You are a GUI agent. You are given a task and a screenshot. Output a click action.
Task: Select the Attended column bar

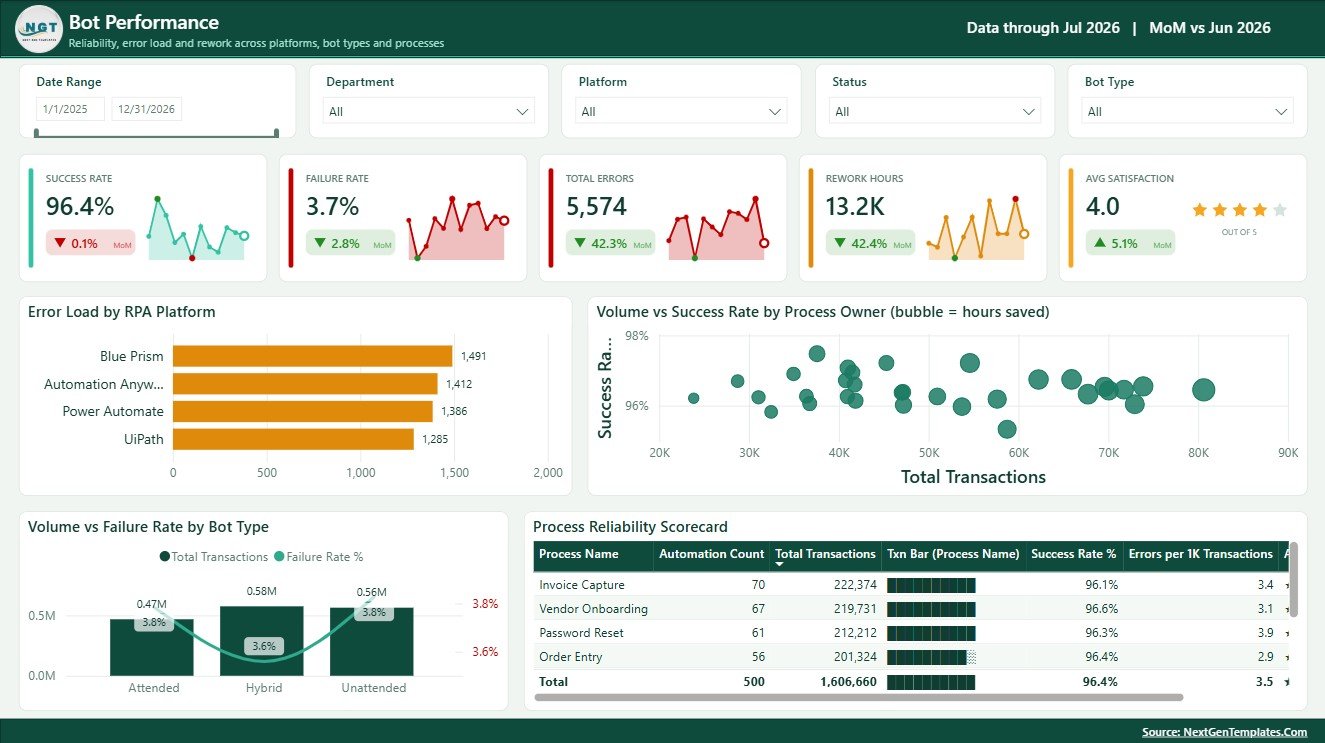pyautogui.click(x=152, y=647)
